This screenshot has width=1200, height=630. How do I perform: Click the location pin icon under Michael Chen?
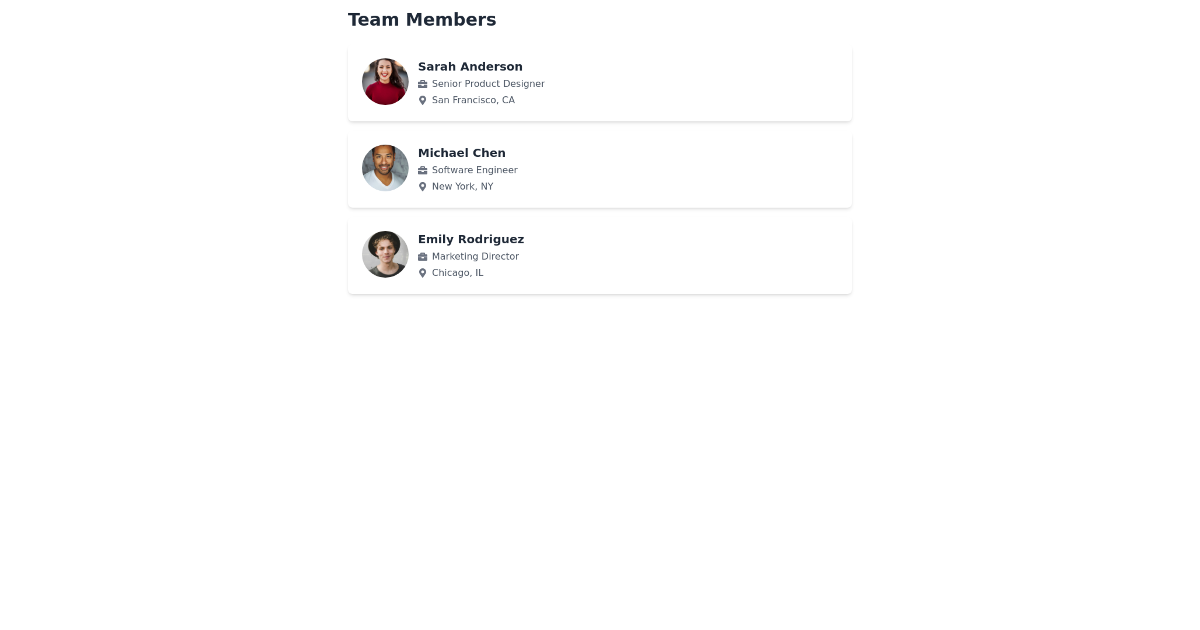tap(423, 186)
